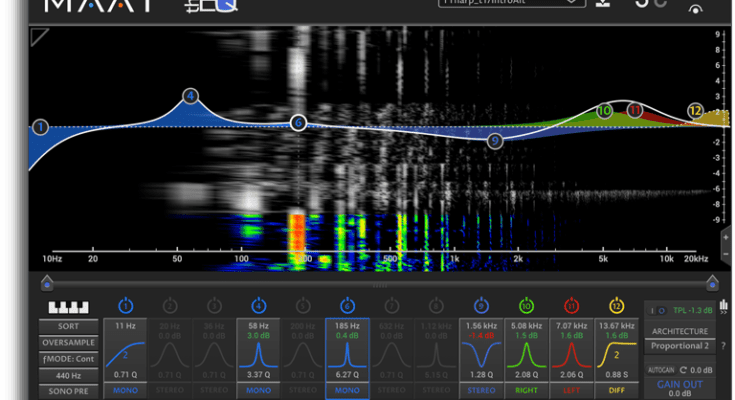This screenshot has height=400, width=735.
Task: Click the corner triangle icon in spectrogram
Action: (x=40, y=36)
